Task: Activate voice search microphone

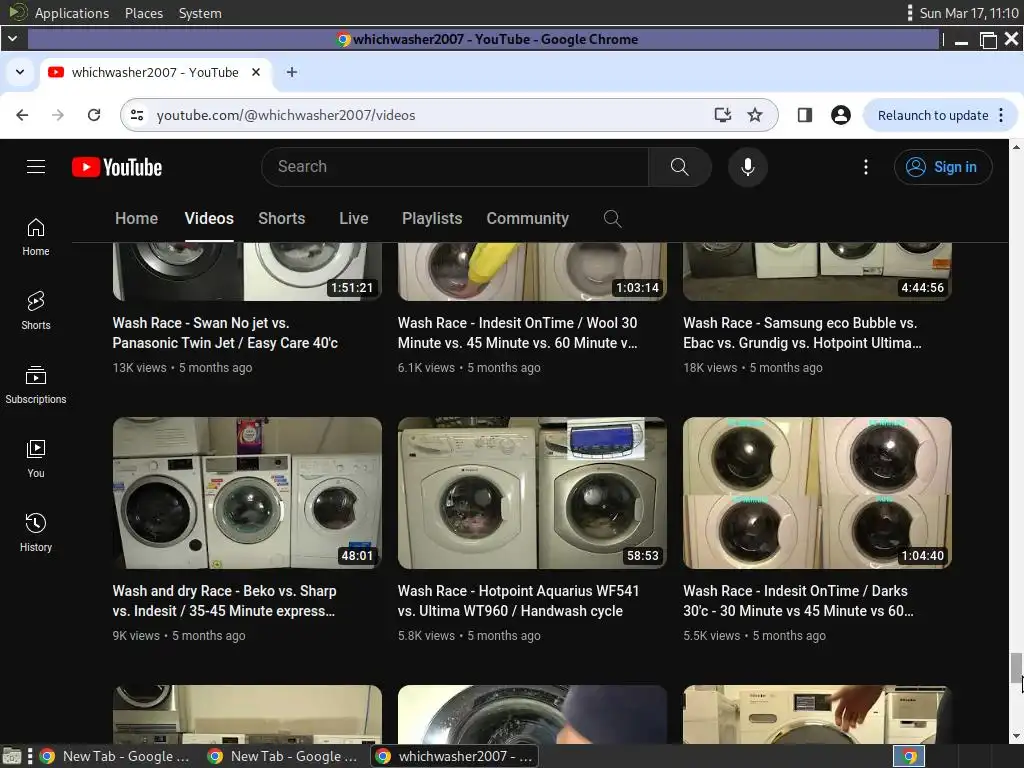Action: pos(748,167)
